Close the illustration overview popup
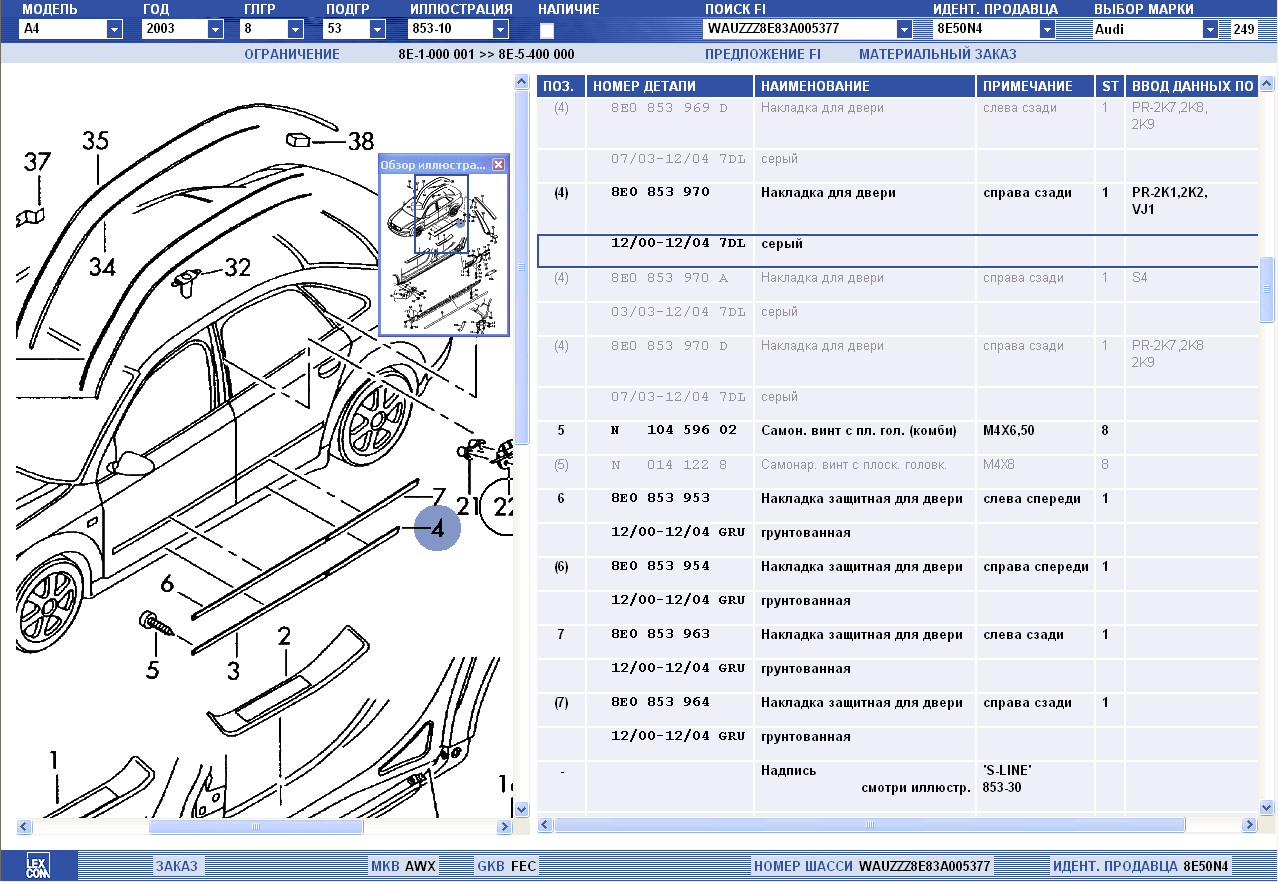This screenshot has height=882, width=1278. 499,165
